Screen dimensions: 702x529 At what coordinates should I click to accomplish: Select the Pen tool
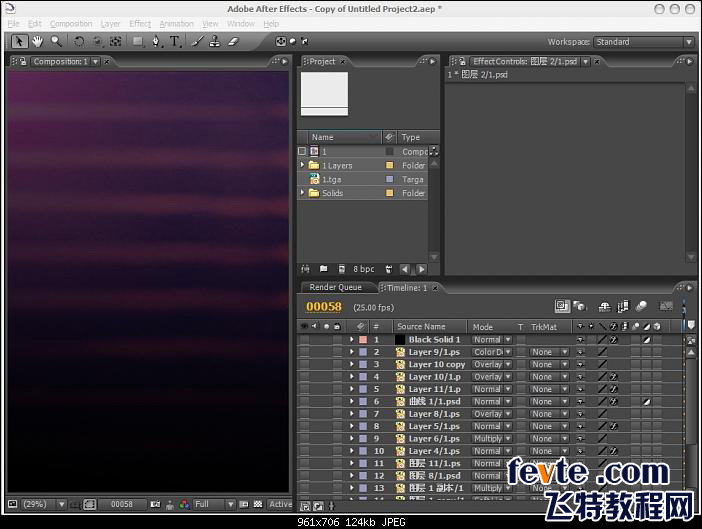pyautogui.click(x=156, y=42)
